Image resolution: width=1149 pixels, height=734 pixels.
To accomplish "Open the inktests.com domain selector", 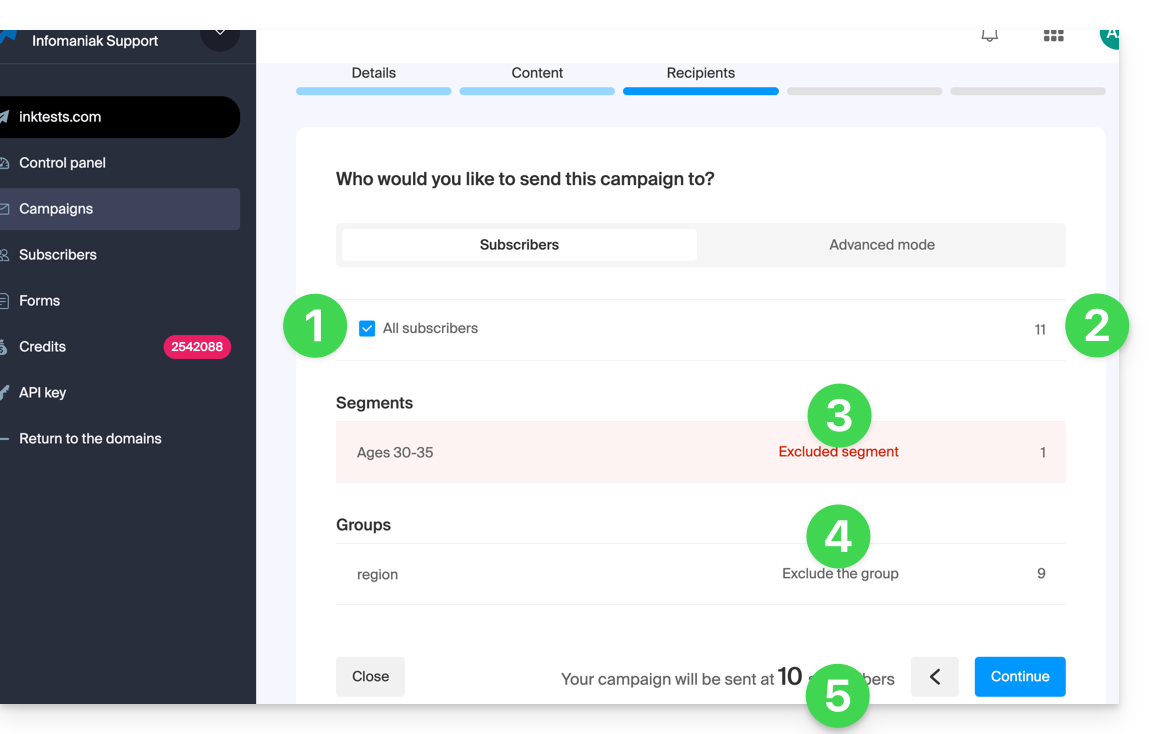I will tap(120, 117).
